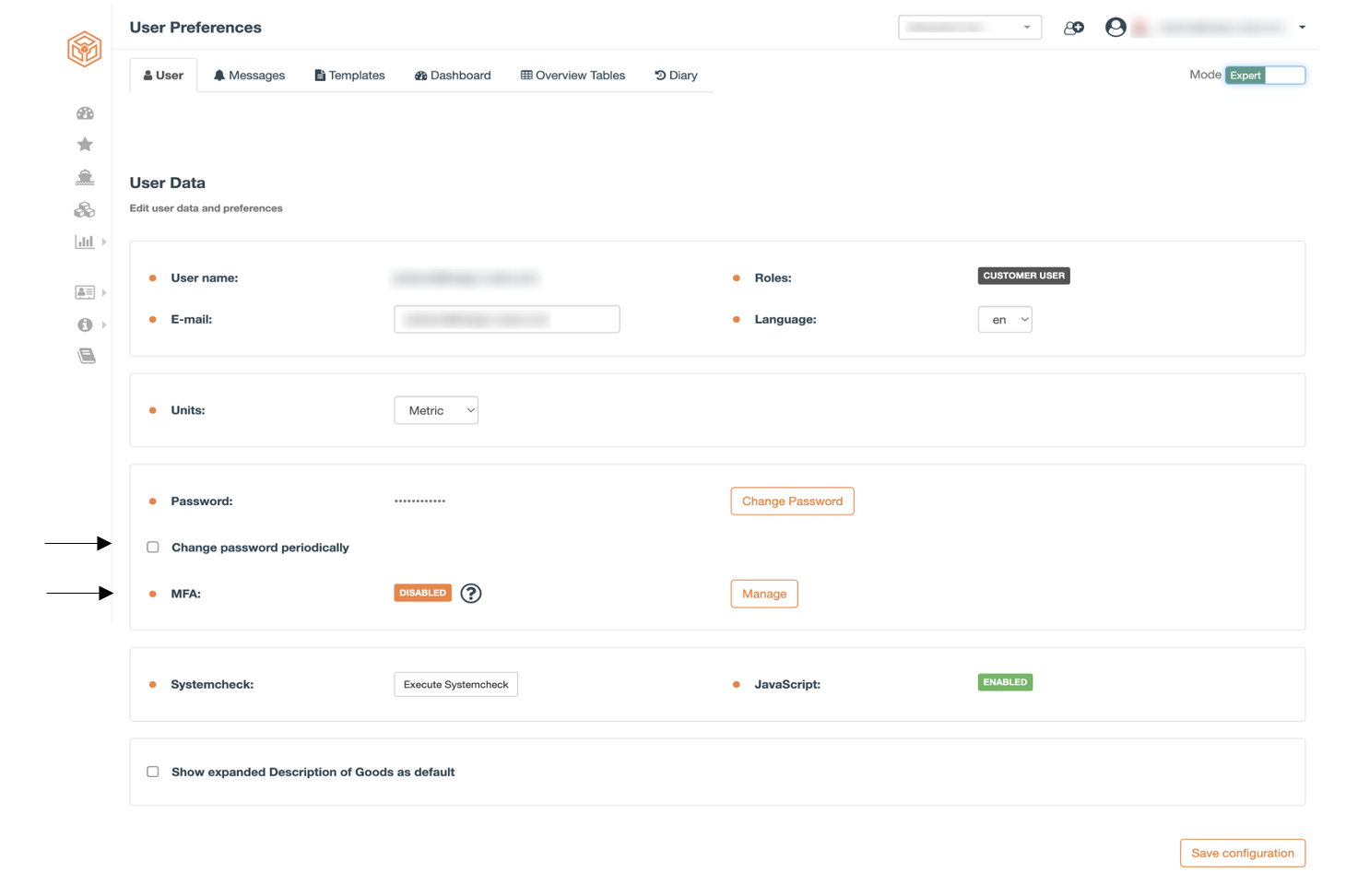Click Save configuration button
Screen dimensions: 1346x896
click(x=1242, y=853)
